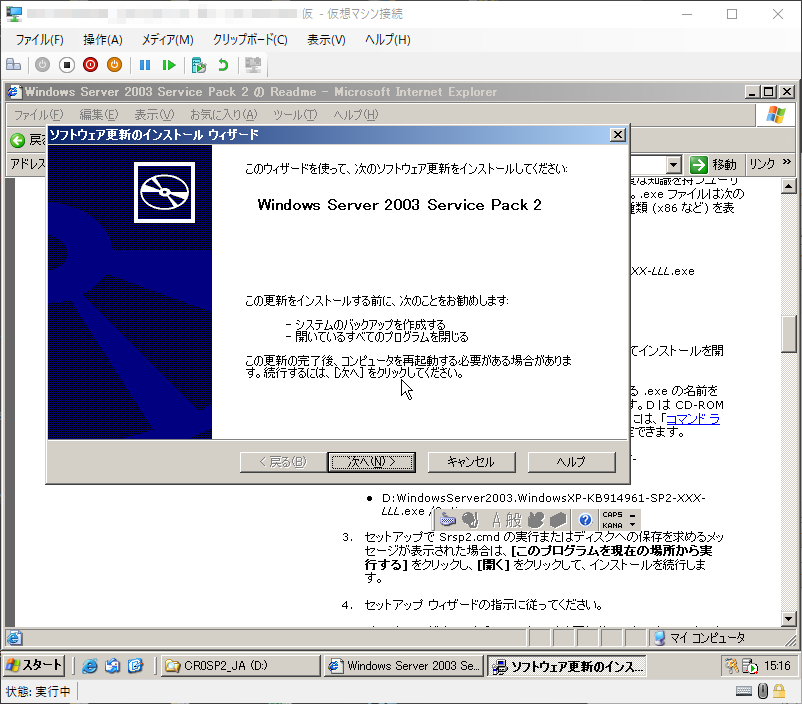Toggle KANA on IME language bar
Viewport: 802px width, 704px height.
point(612,525)
